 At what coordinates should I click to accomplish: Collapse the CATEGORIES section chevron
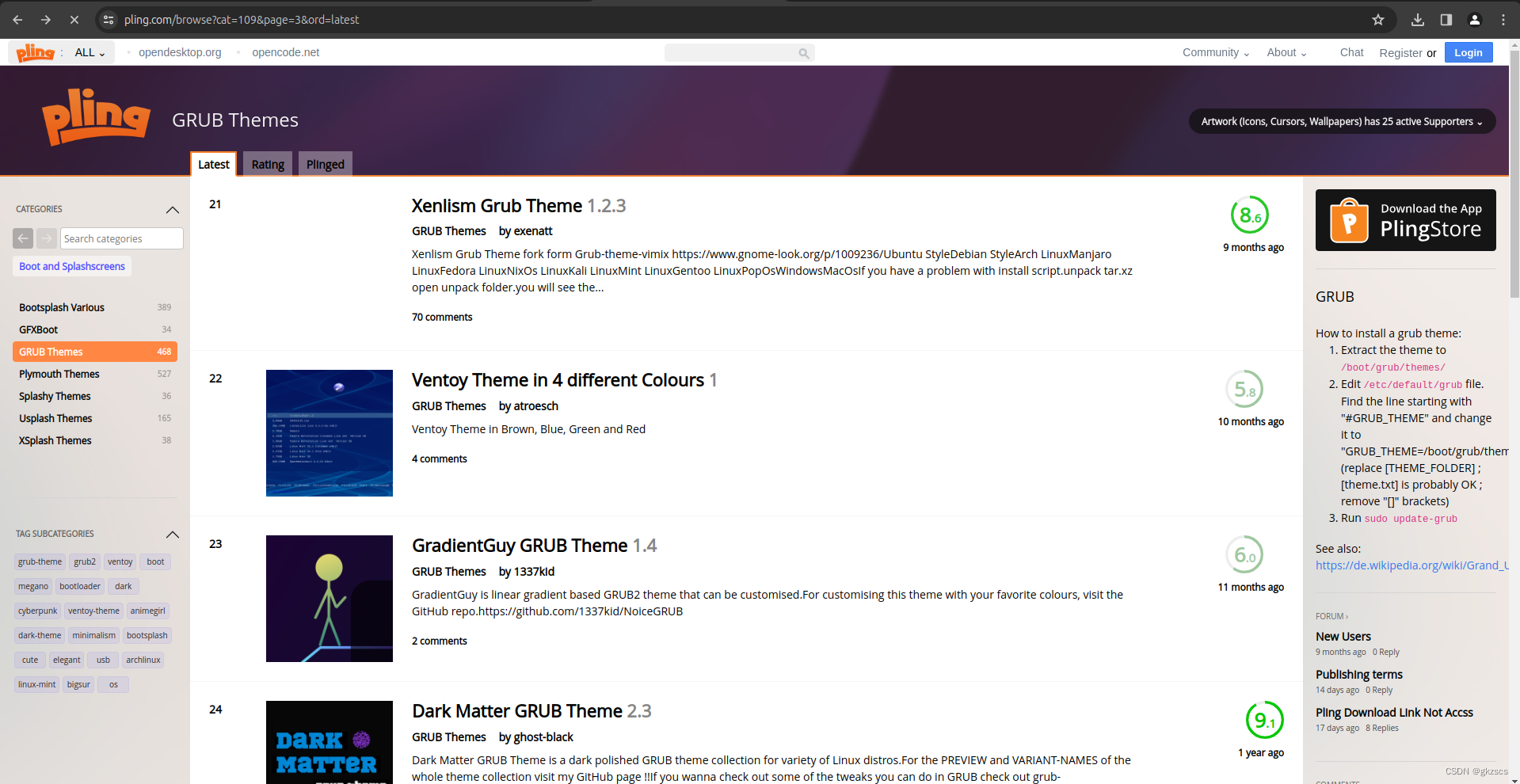[x=173, y=210]
